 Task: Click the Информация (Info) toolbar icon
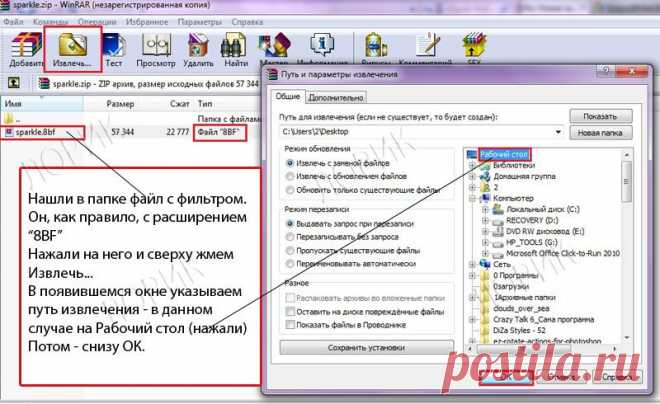[x=322, y=45]
